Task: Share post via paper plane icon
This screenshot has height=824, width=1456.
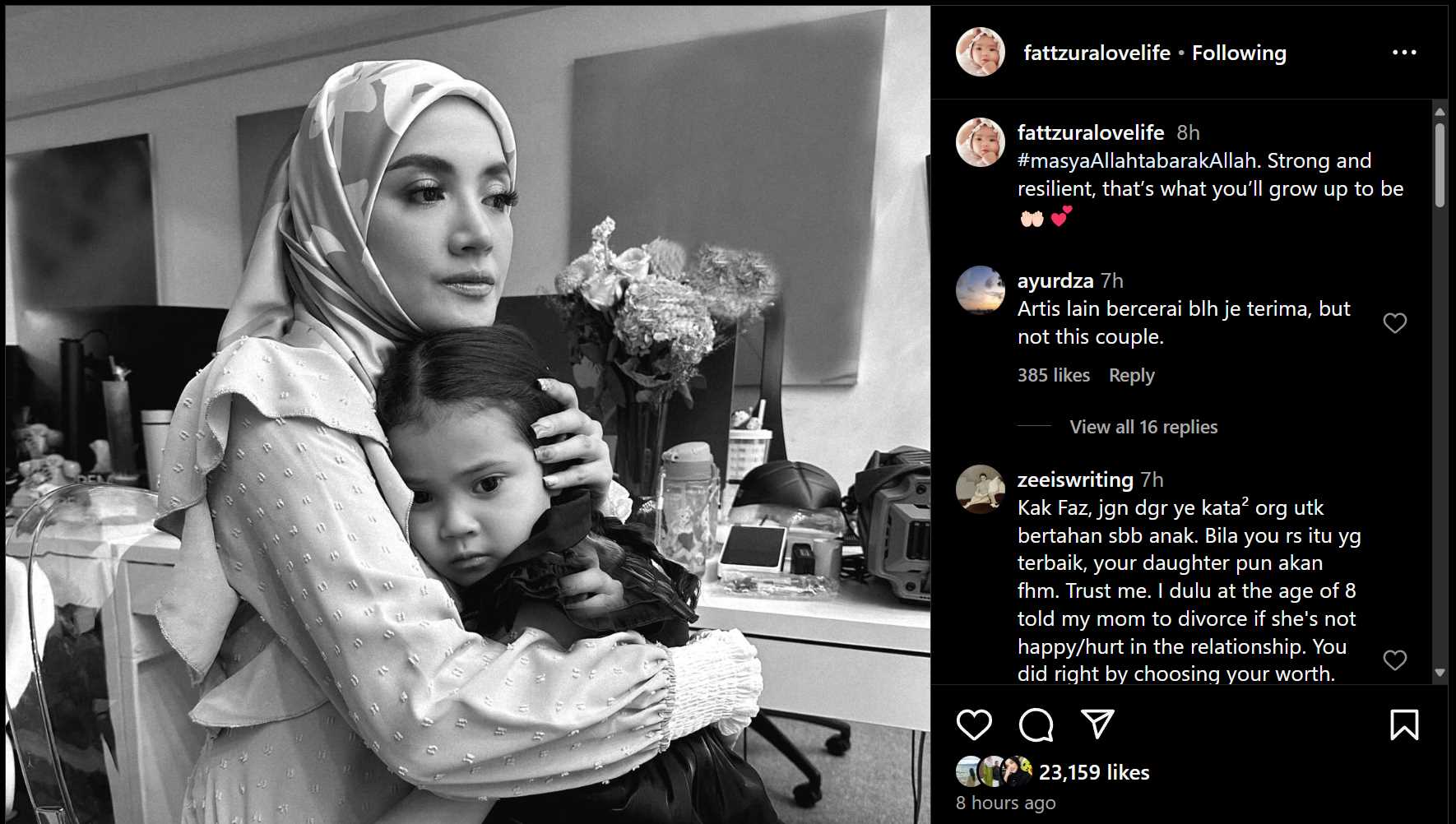Action: click(1097, 724)
